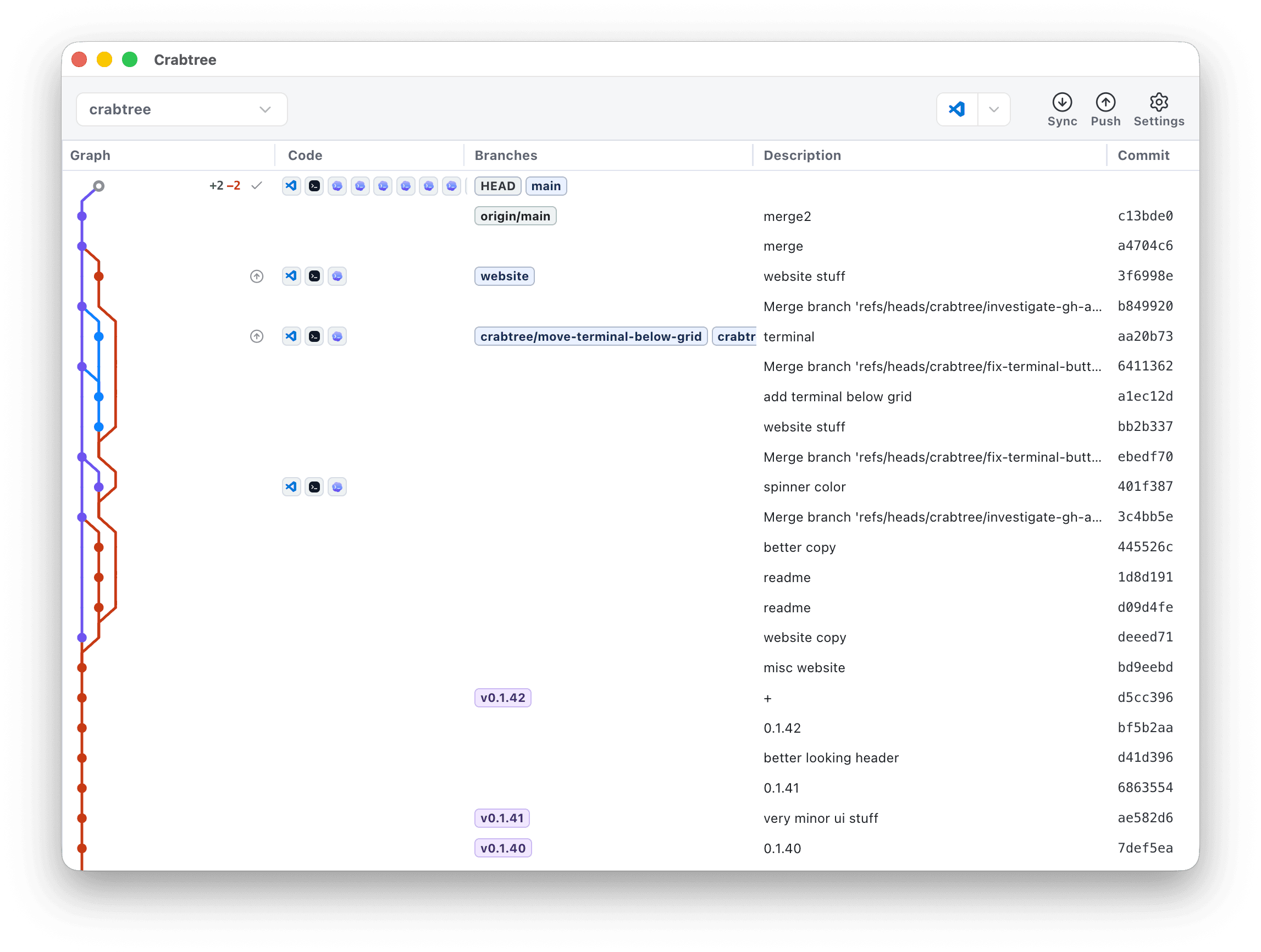Select 'spinner color' commit description
1261x952 pixels.
(x=804, y=487)
